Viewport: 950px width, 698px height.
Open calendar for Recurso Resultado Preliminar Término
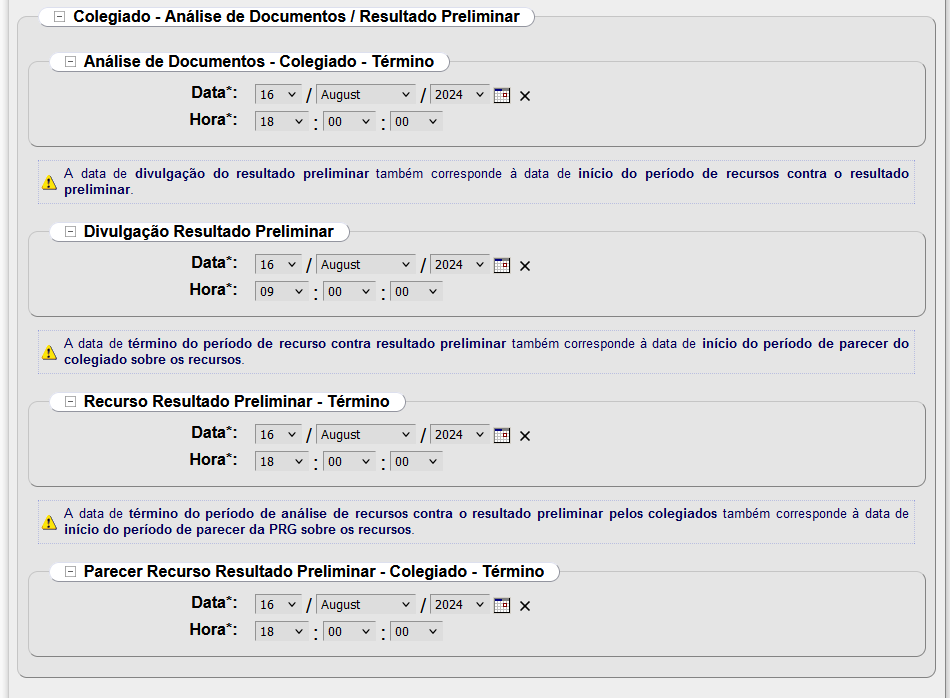[502, 435]
